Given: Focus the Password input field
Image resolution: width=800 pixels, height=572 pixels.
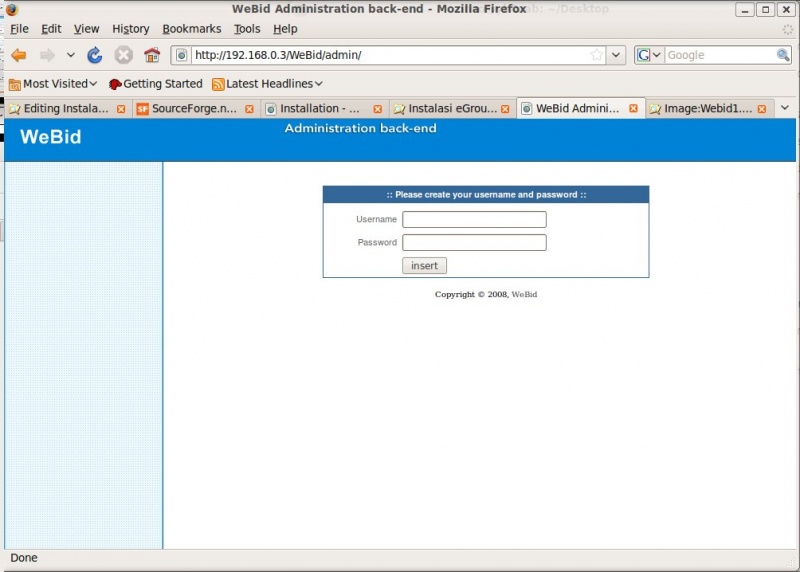Looking at the screenshot, I should click(x=474, y=242).
